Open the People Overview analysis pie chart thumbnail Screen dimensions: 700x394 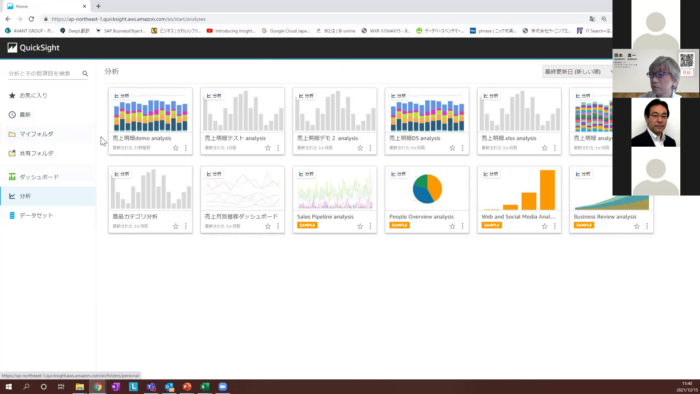[x=427, y=189]
